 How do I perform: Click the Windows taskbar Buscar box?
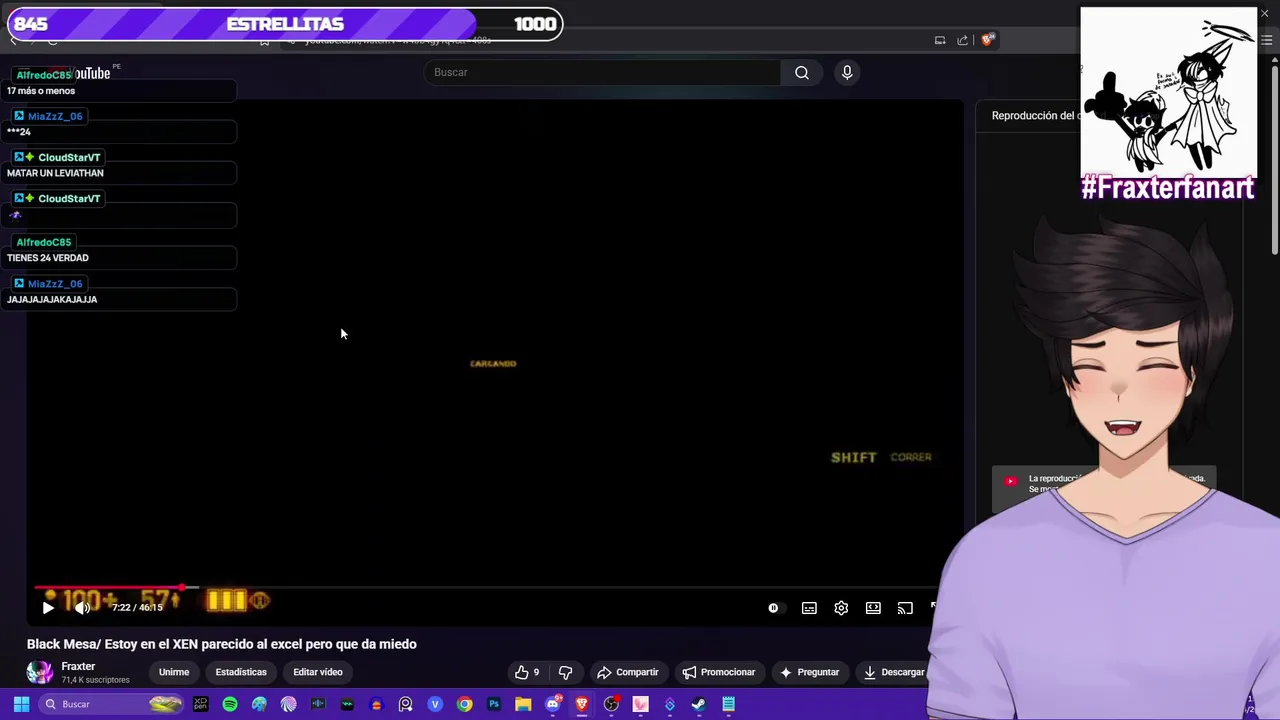pyautogui.click(x=113, y=704)
